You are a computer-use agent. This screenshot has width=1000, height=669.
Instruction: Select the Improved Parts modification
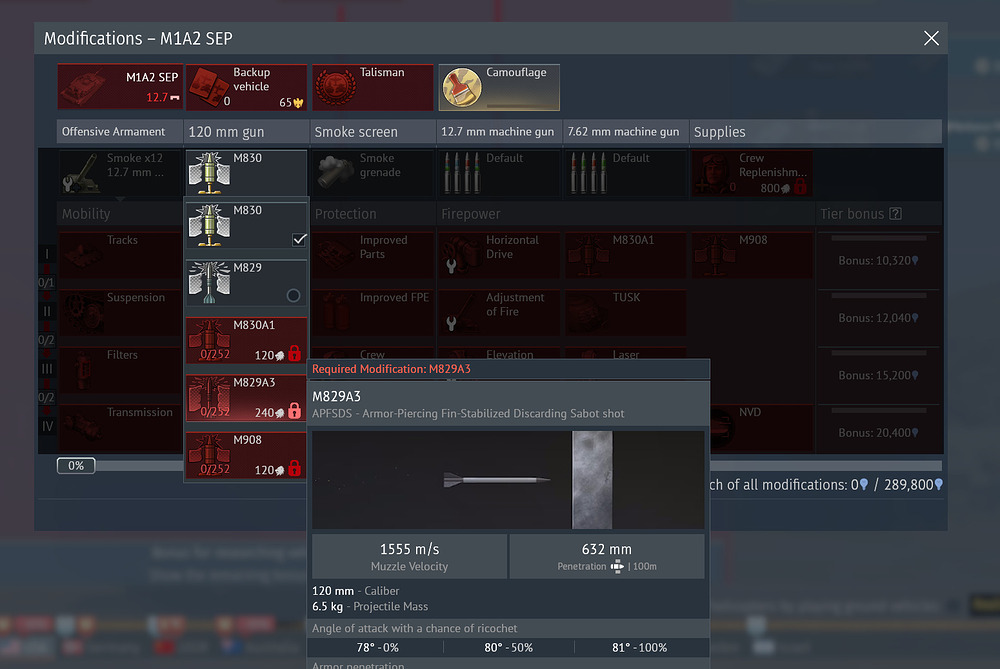tap(372, 255)
